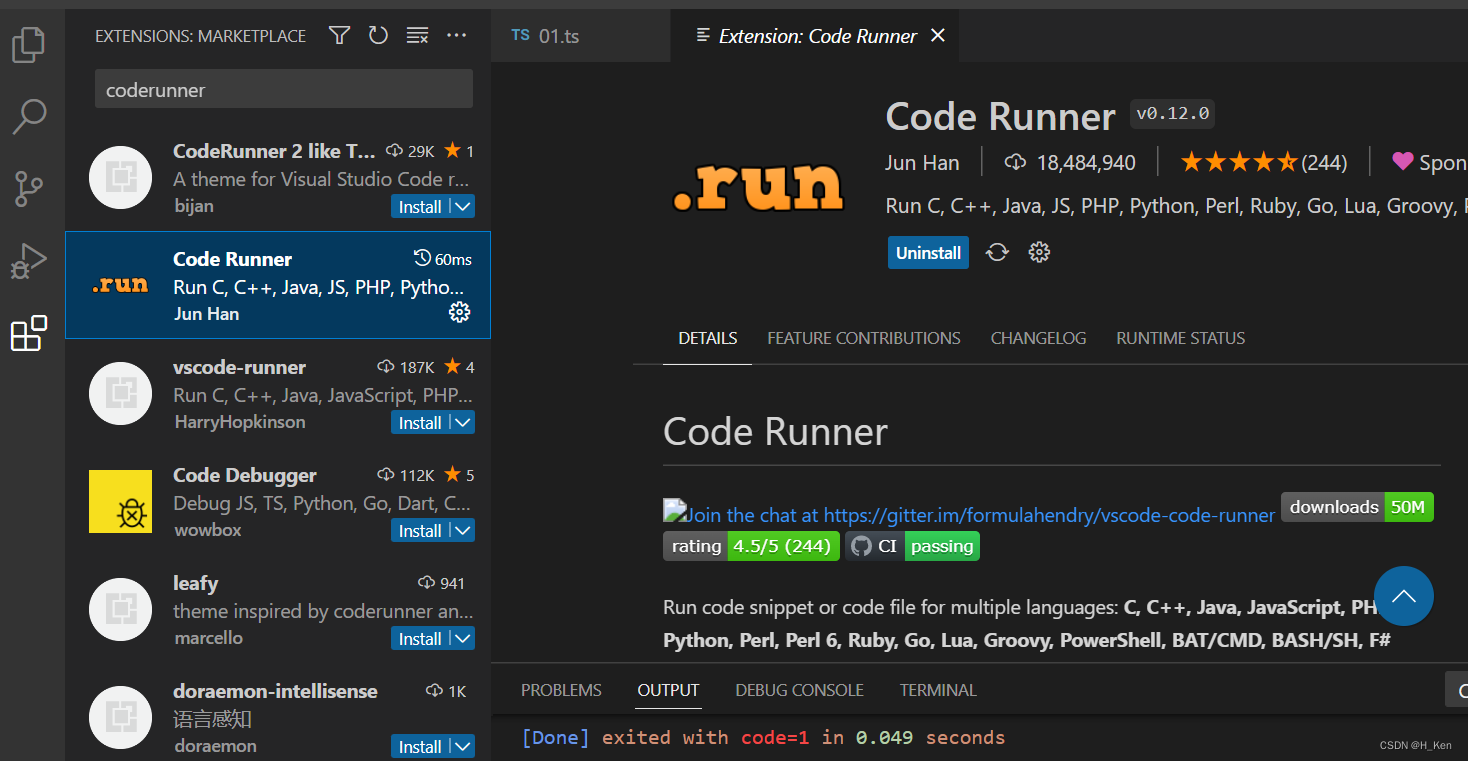Viewport: 1468px width, 761px height.
Task: Click the EXTENSIONS: MARKETPLACE header
Action: pyautogui.click(x=200, y=36)
